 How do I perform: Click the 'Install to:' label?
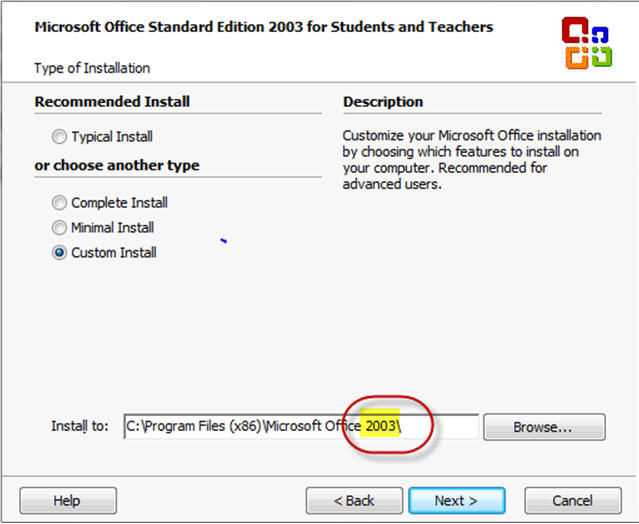[80, 426]
